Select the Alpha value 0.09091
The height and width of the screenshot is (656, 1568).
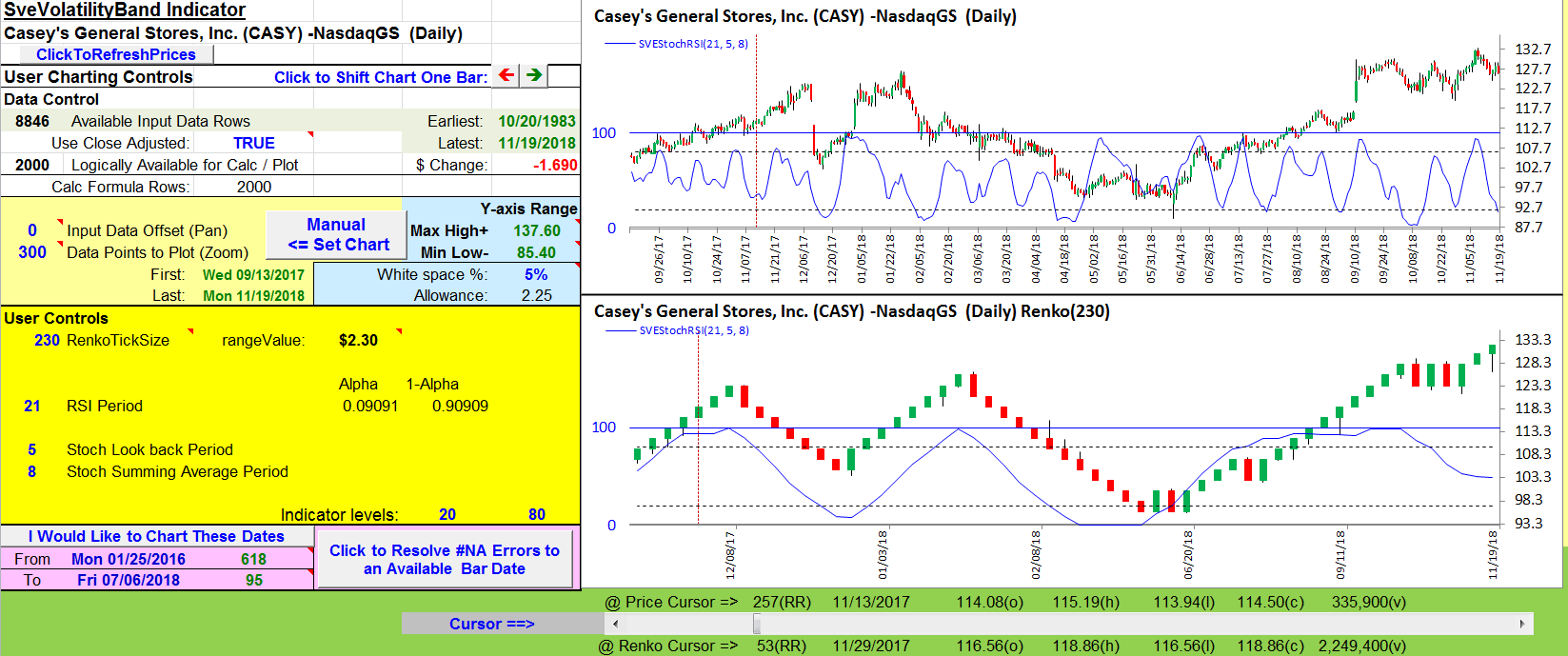coord(370,406)
